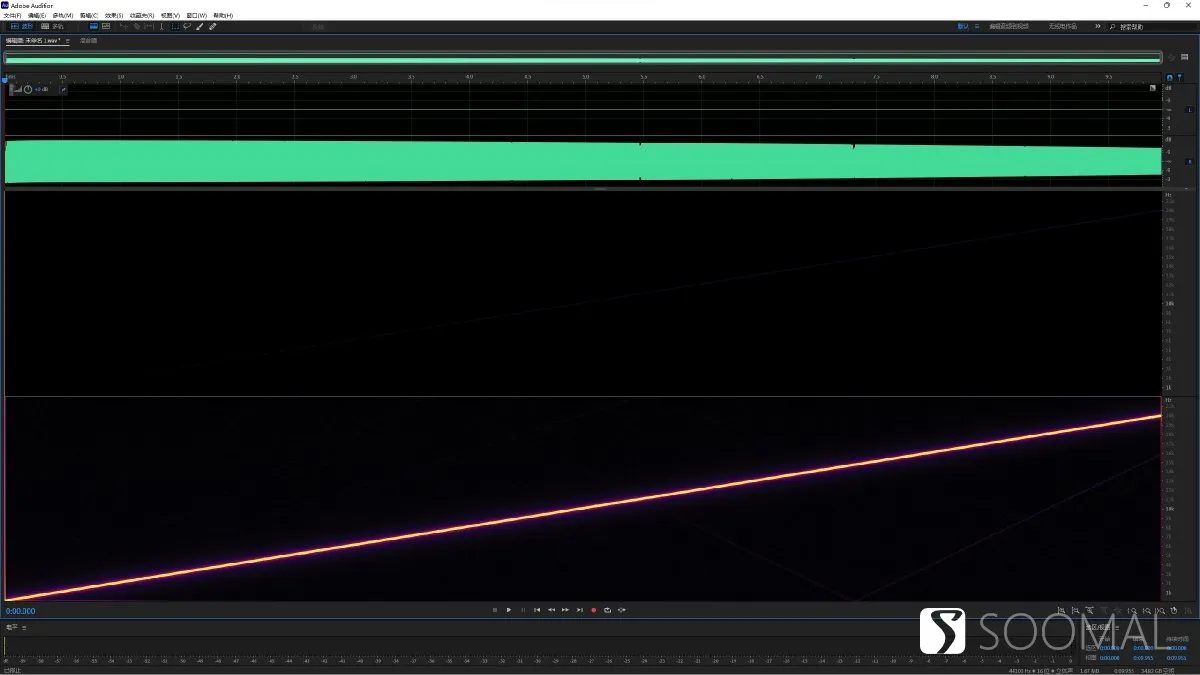The height and width of the screenshot is (675, 1200).
Task: Click the pause button in transport
Action: click(522, 610)
